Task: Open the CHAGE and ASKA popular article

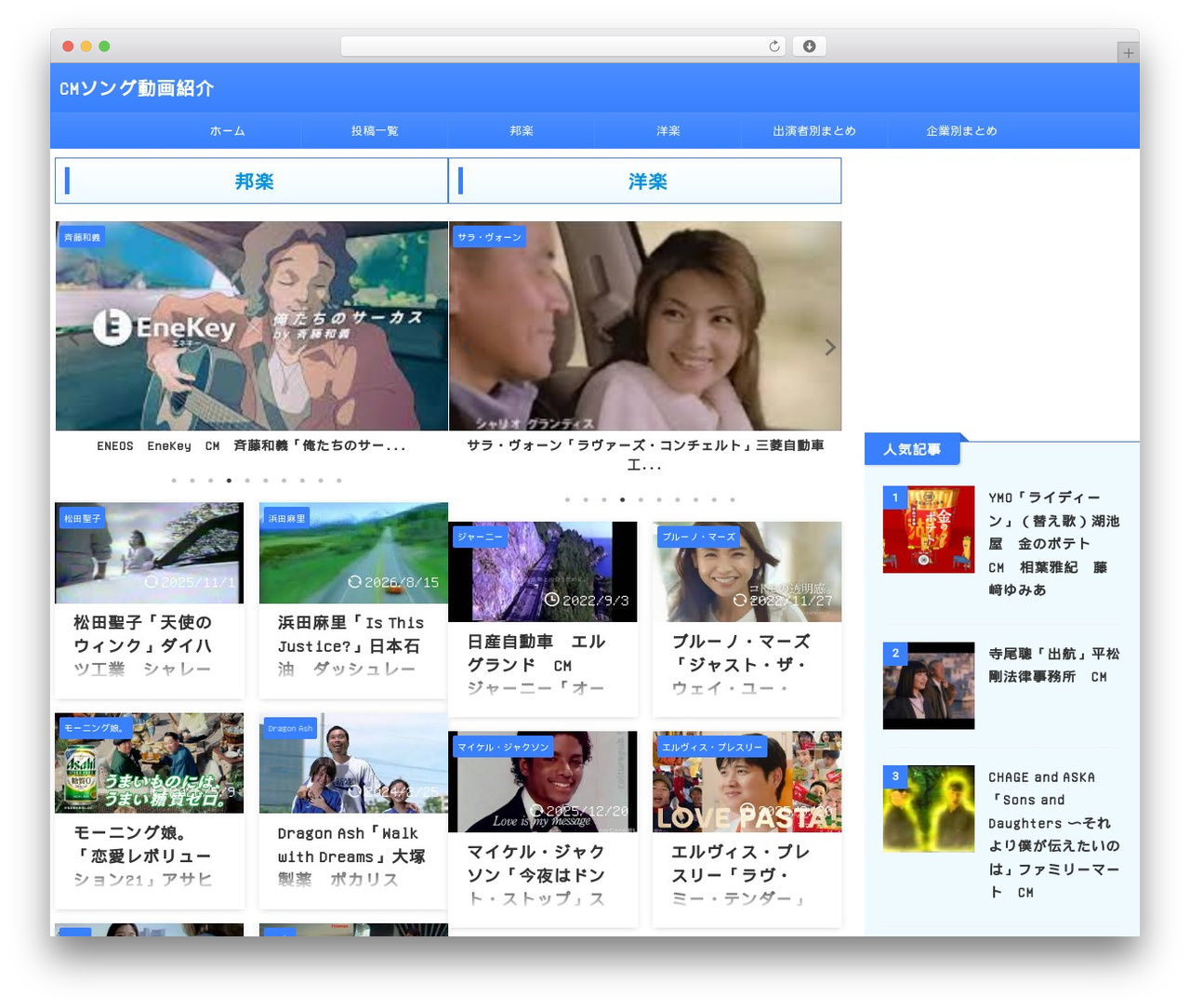Action: [x=1054, y=834]
